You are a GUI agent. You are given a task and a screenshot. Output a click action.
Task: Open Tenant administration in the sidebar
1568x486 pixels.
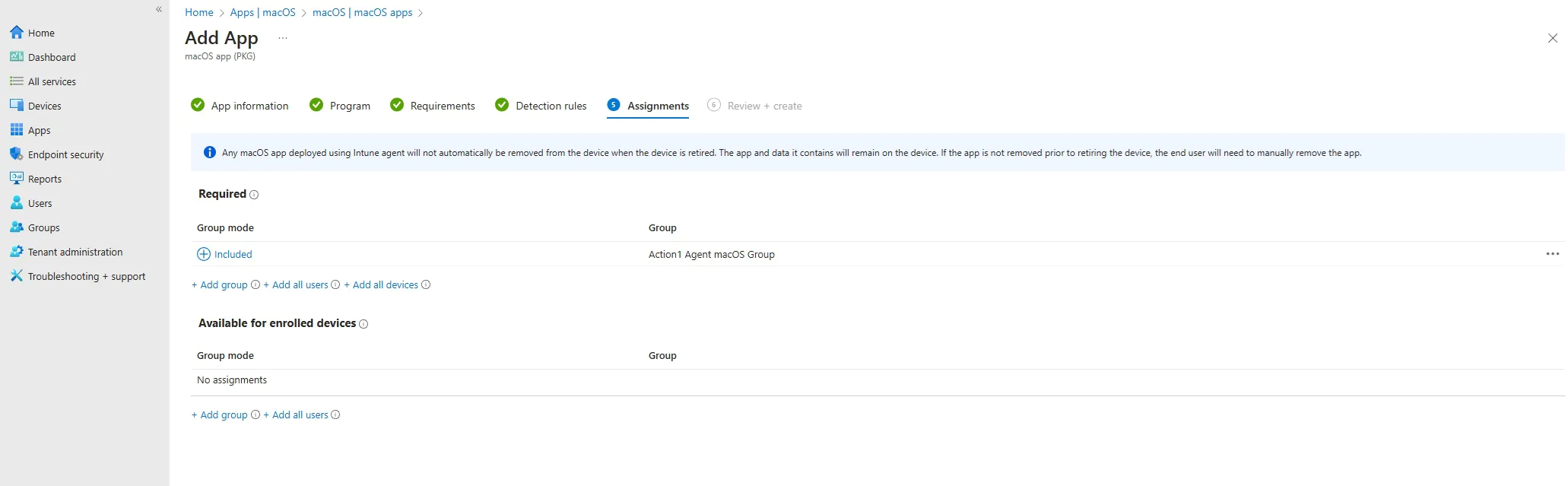pyautogui.click(x=75, y=252)
